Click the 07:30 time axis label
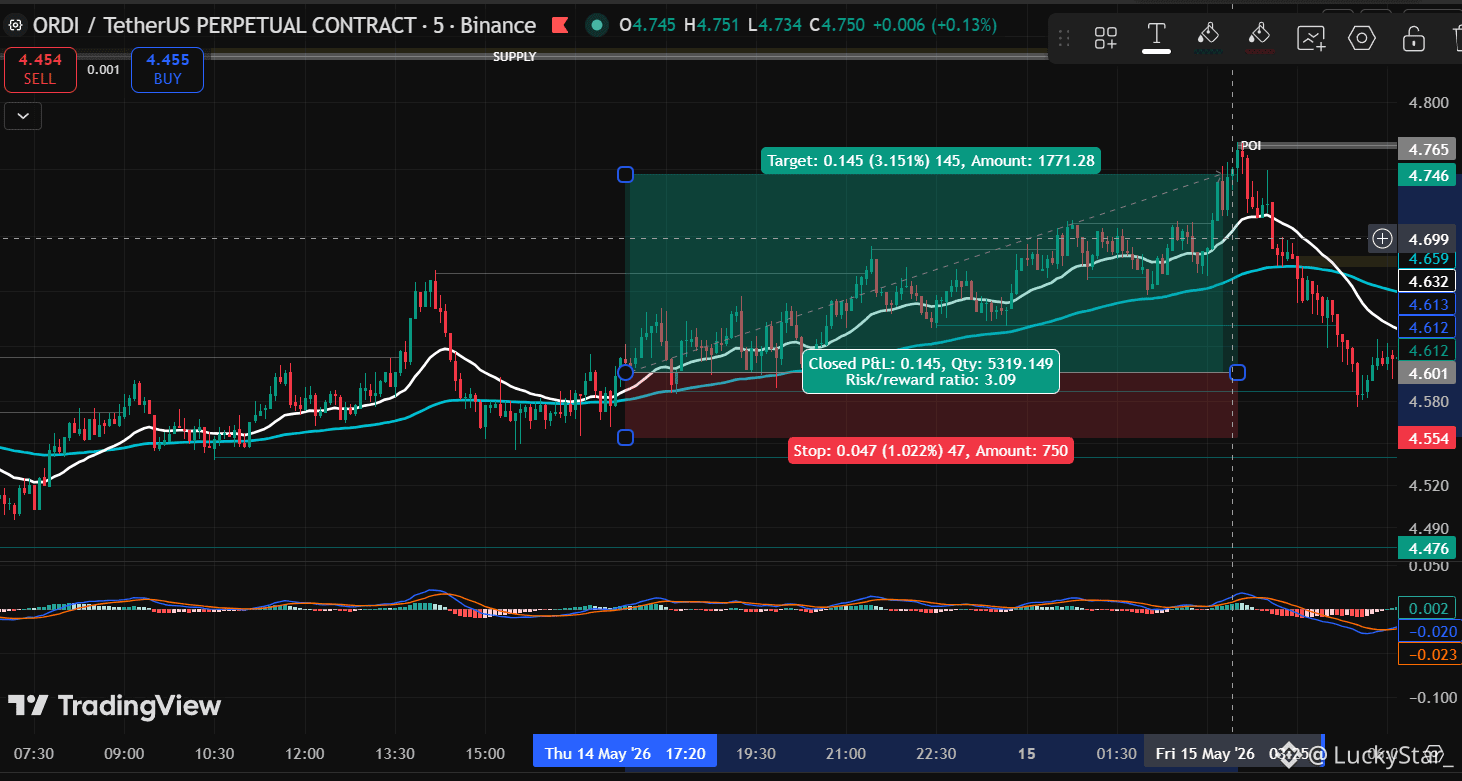 pyautogui.click(x=34, y=753)
